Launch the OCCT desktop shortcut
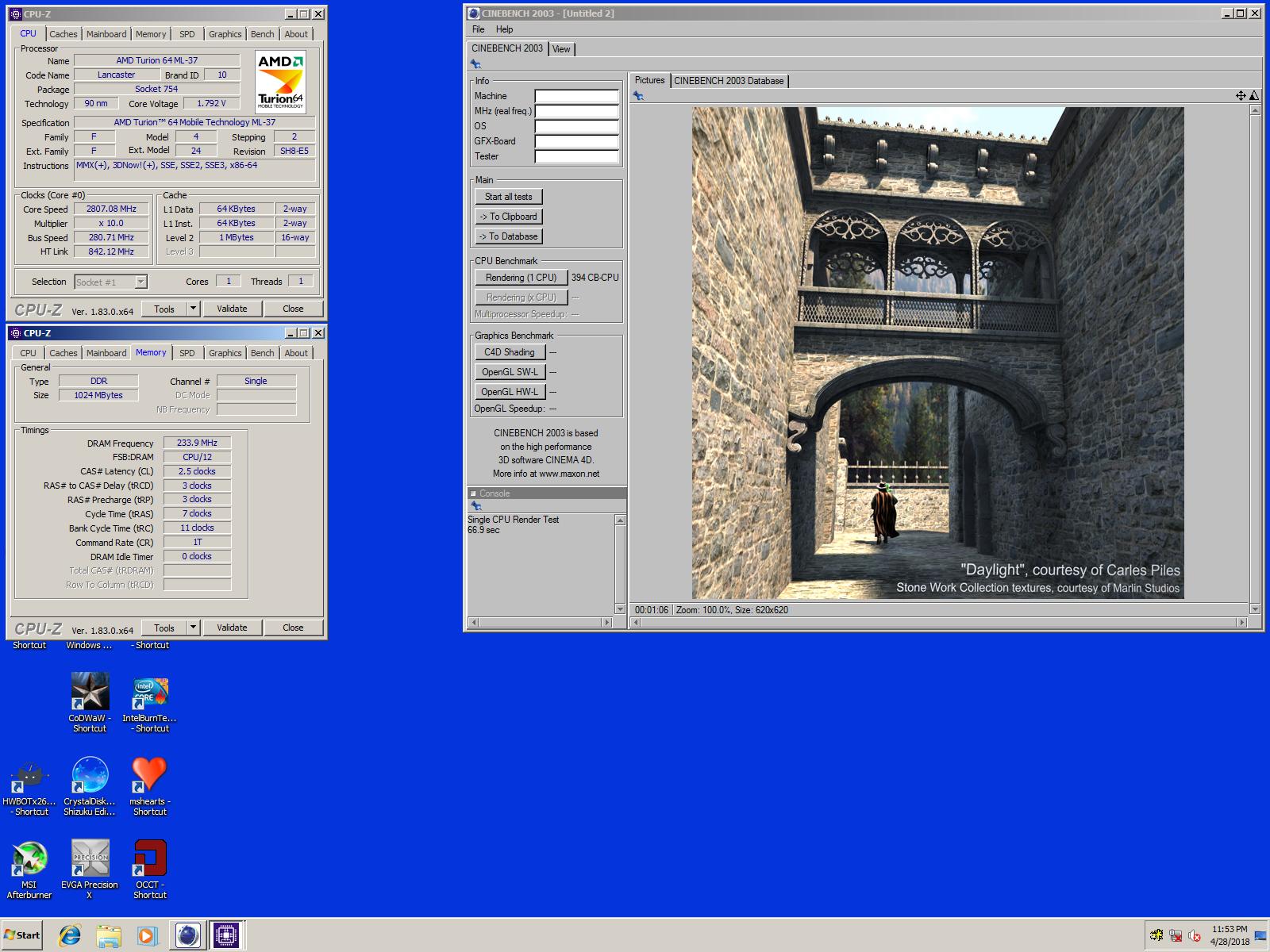The image size is (1270, 952). click(x=149, y=869)
